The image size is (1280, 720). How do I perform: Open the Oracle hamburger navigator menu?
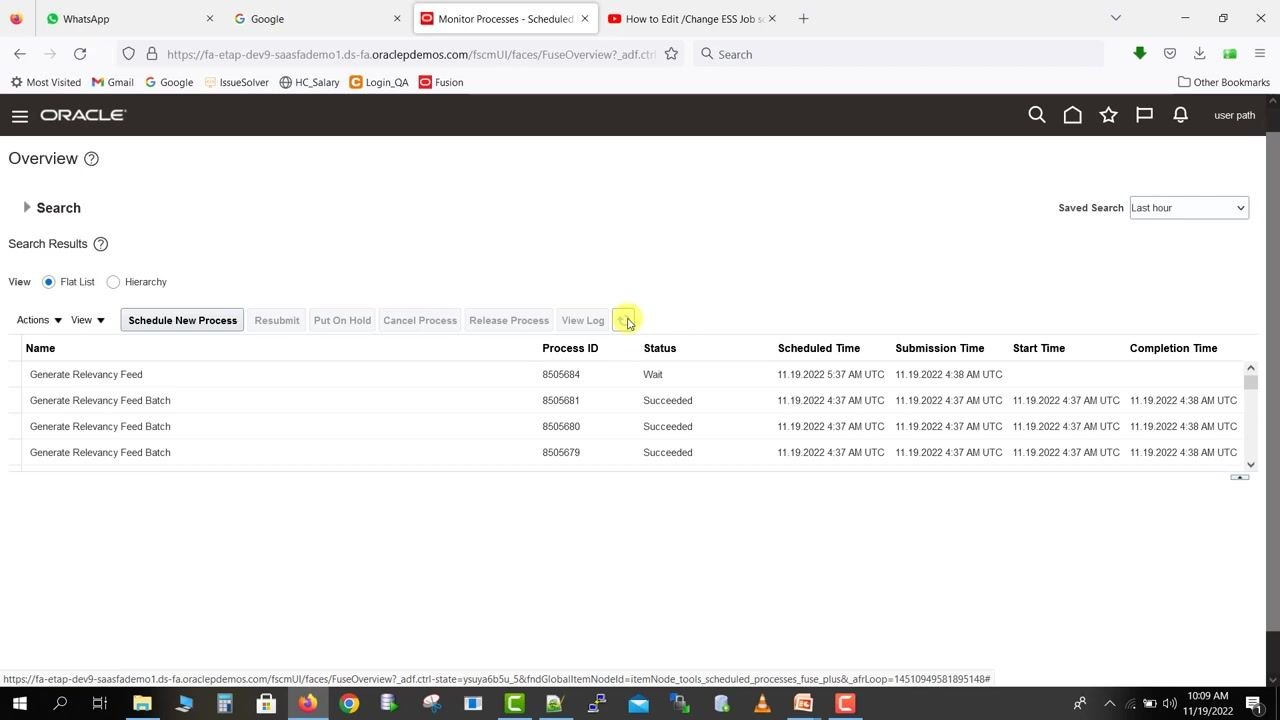pos(19,116)
